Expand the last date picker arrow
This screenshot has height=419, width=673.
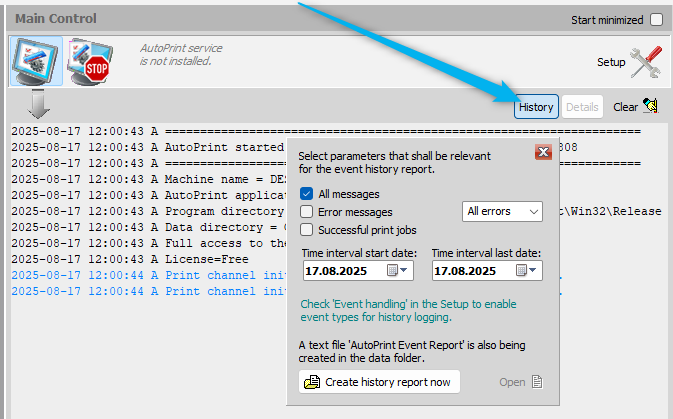(533, 270)
